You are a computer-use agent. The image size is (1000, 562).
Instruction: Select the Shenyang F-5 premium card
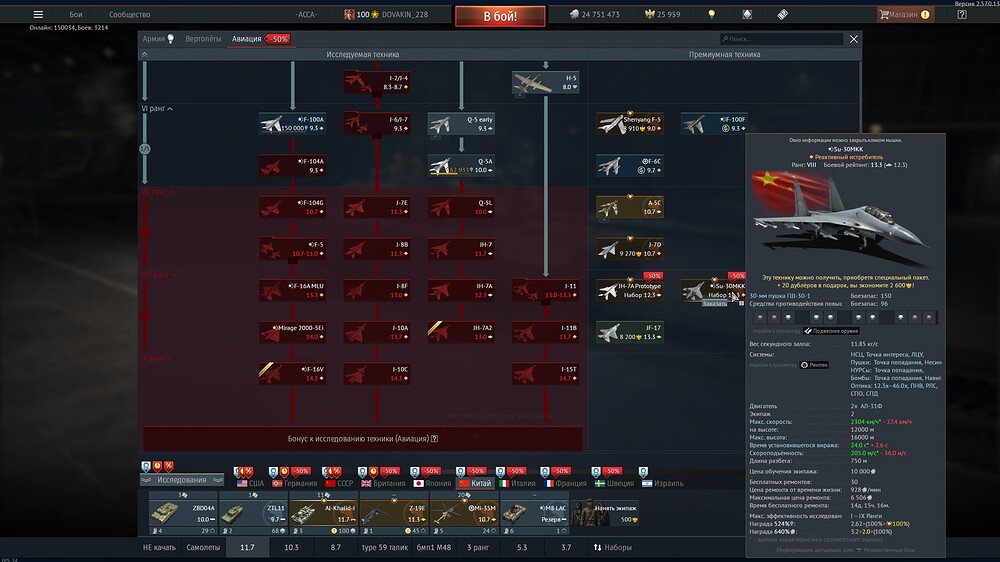pyautogui.click(x=629, y=124)
